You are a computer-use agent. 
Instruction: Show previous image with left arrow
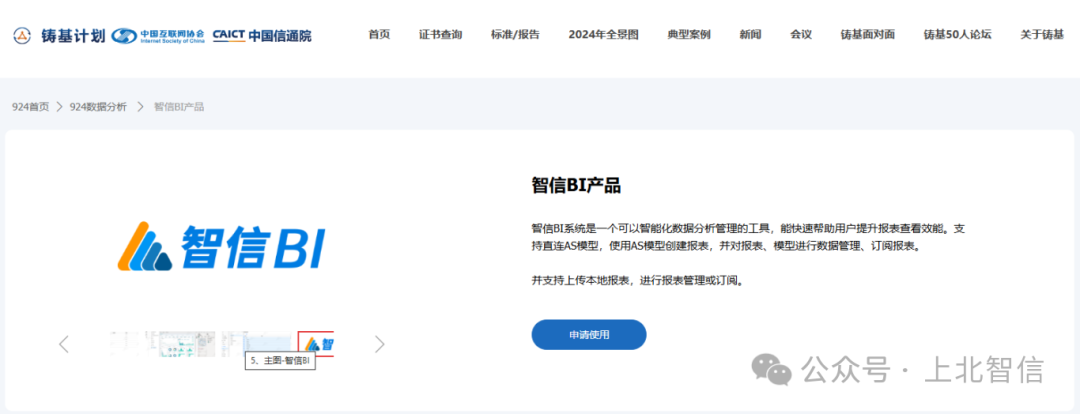[64, 344]
